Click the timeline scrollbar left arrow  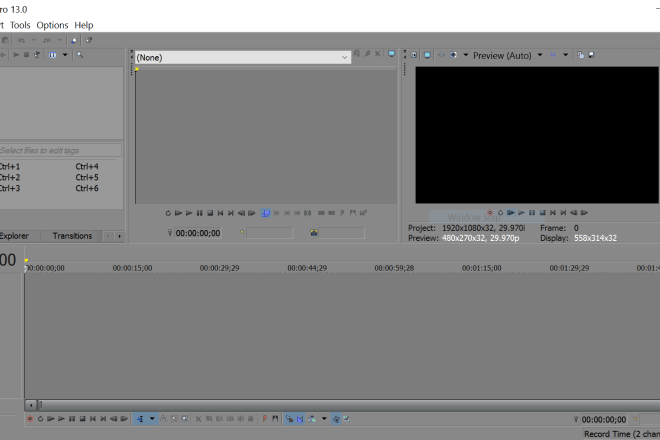(31, 405)
